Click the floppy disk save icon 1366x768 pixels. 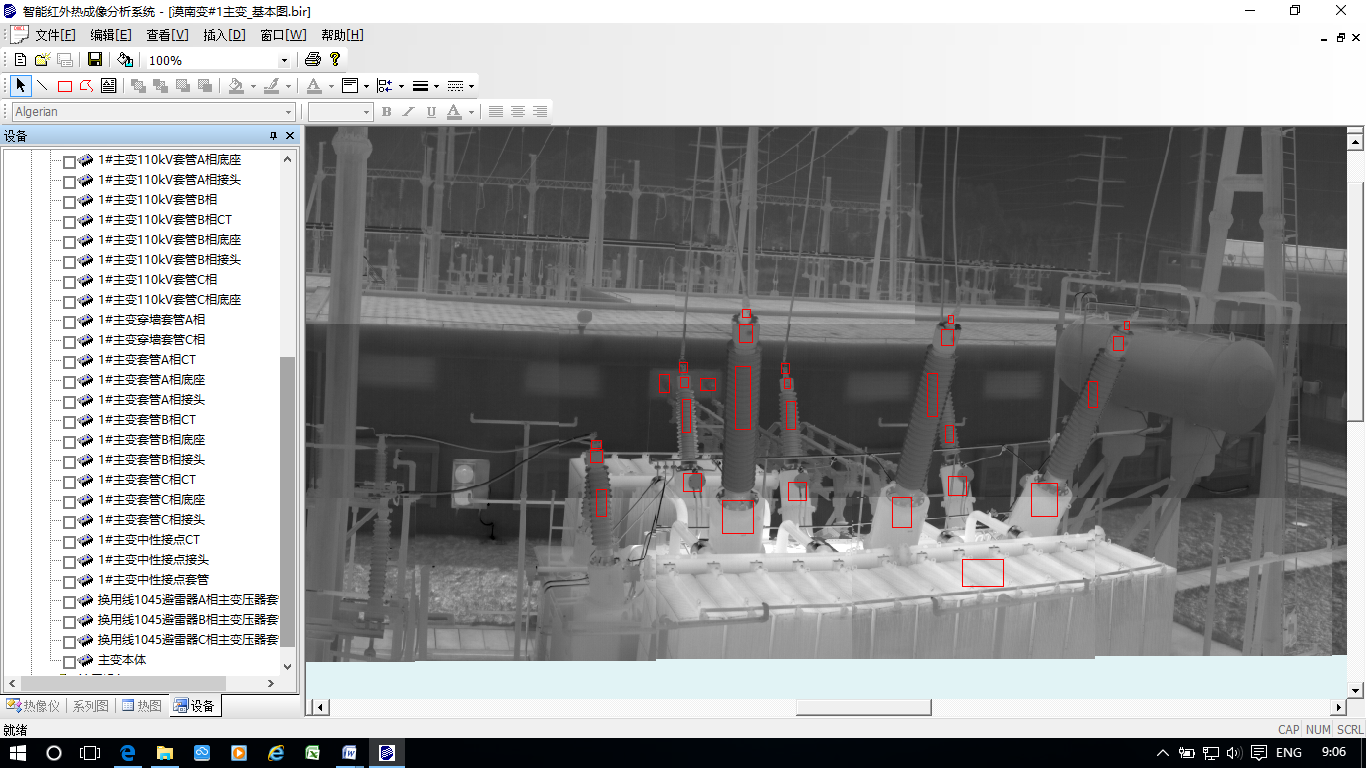pos(95,60)
